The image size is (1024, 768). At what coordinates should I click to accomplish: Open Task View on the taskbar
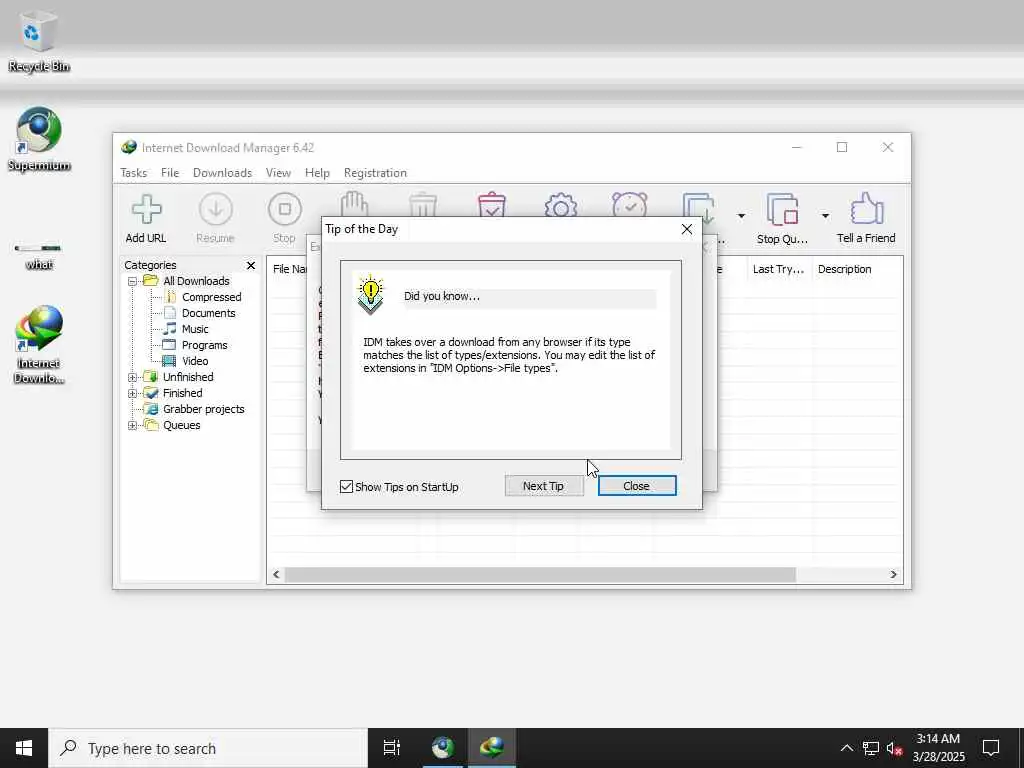click(392, 748)
